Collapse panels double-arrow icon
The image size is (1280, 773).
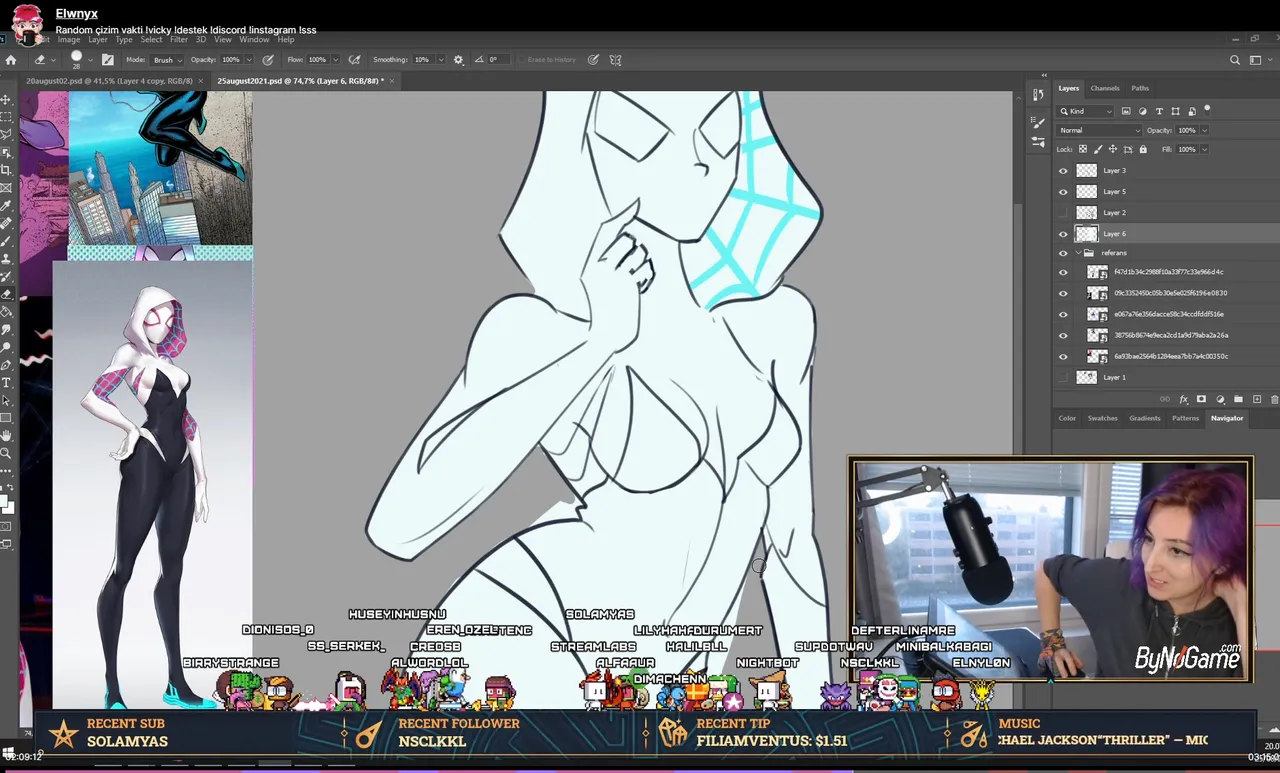pos(1045,75)
